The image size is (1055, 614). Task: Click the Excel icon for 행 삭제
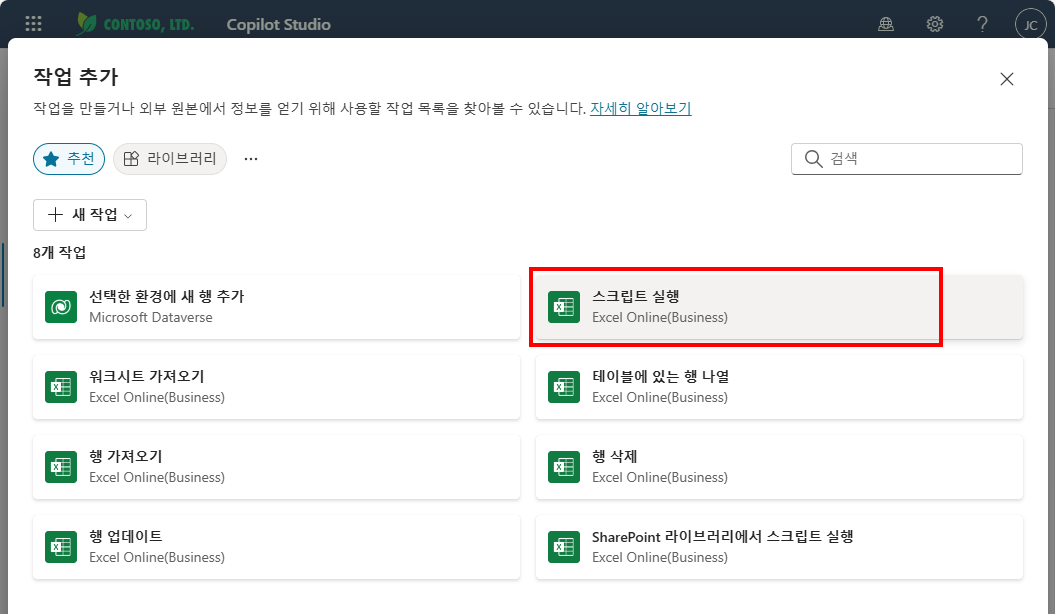click(x=564, y=467)
